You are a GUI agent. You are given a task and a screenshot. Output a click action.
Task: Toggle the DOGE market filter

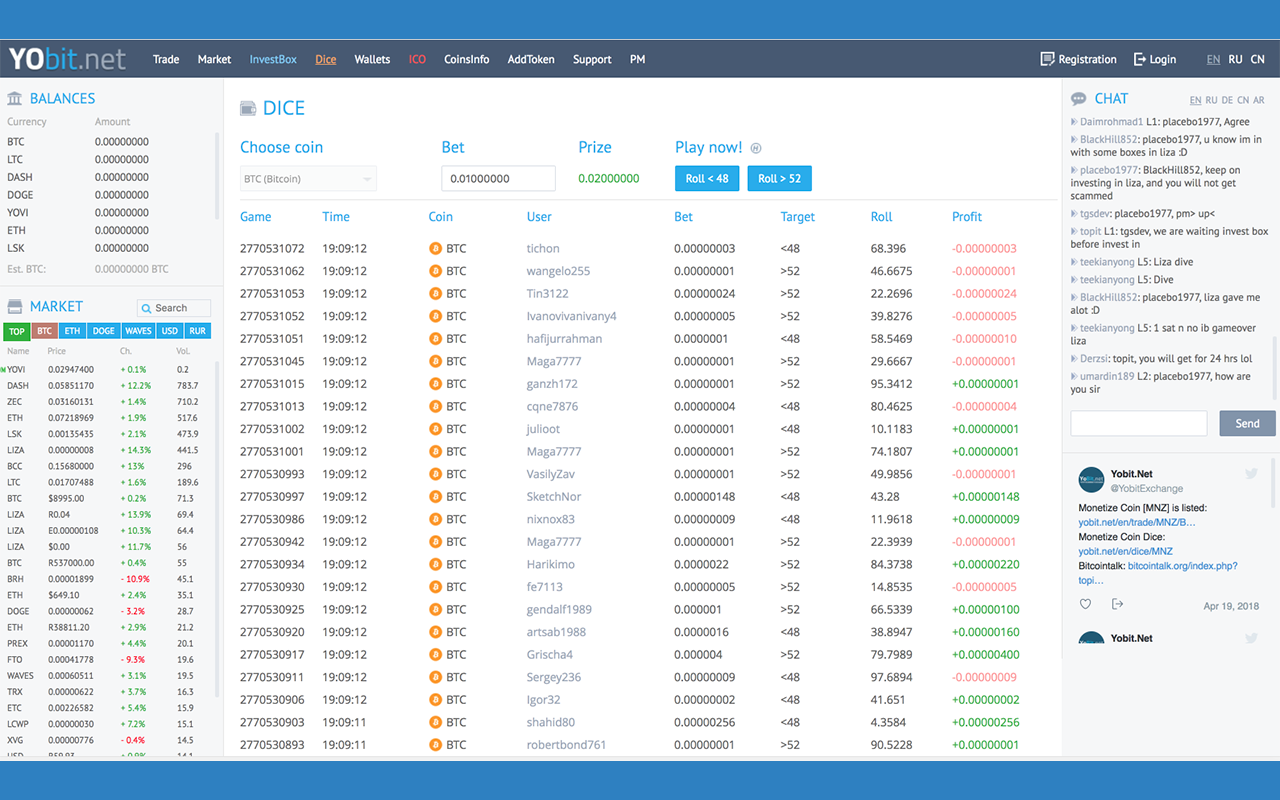point(104,330)
